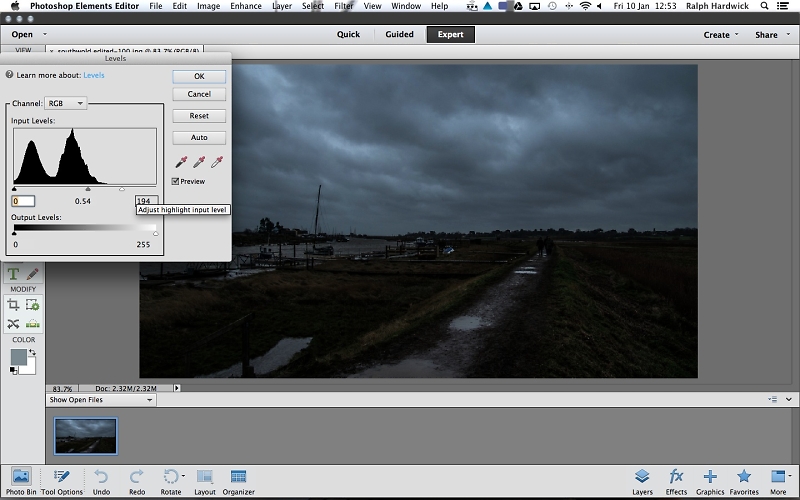Click the foreground color swatch

[18, 357]
